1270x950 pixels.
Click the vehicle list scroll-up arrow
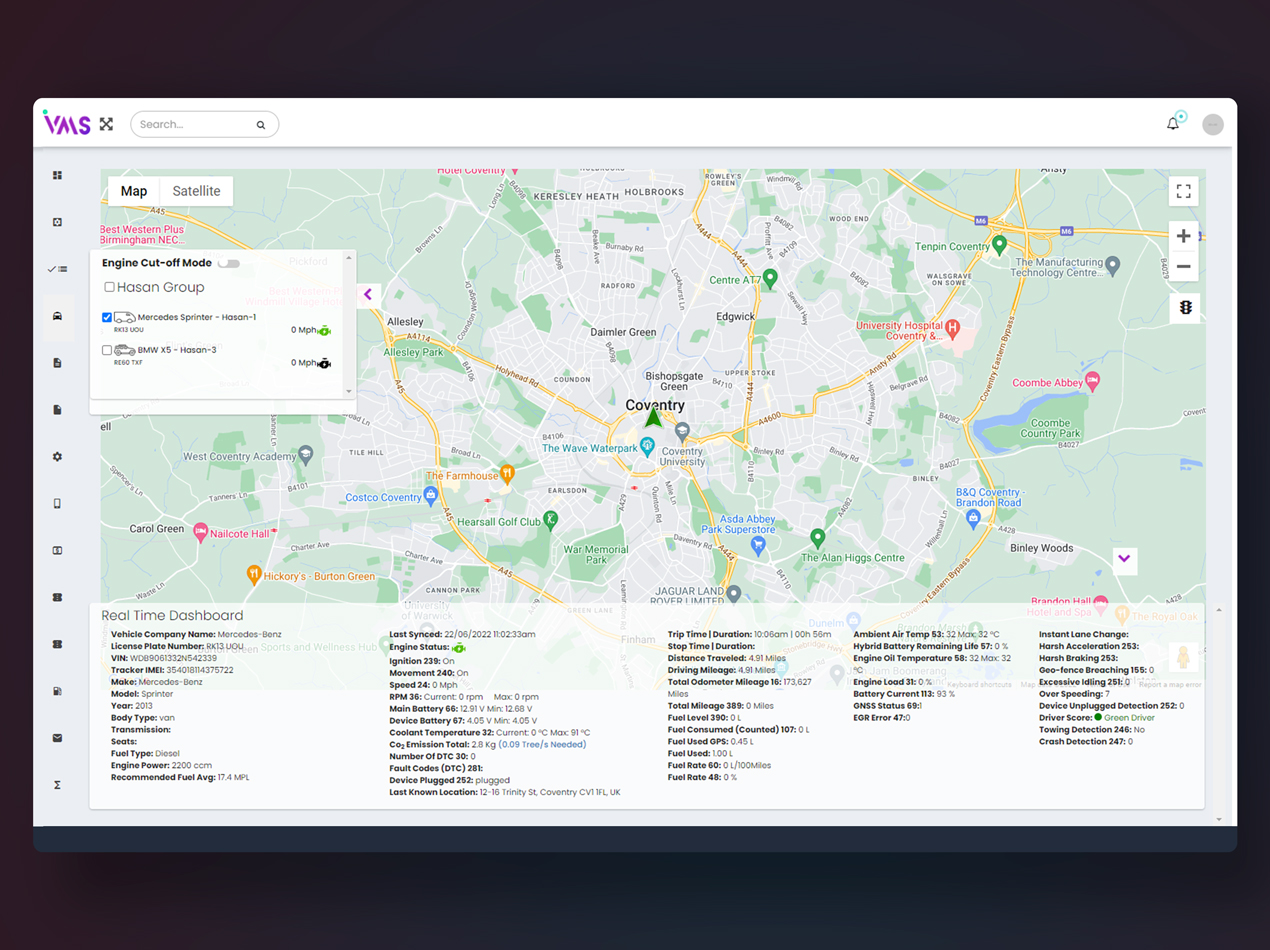349,258
